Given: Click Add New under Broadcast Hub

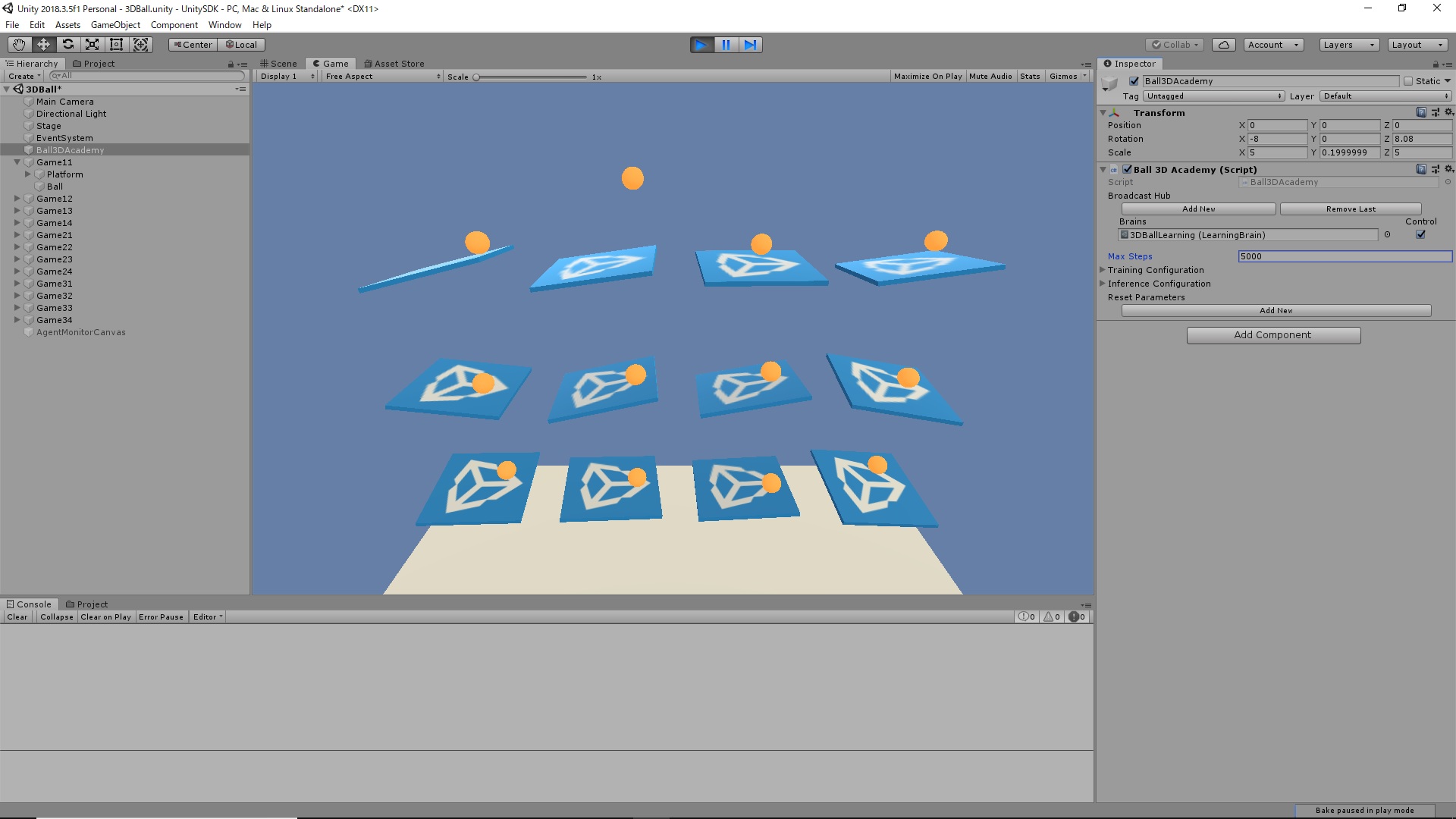Looking at the screenshot, I should tap(1198, 209).
